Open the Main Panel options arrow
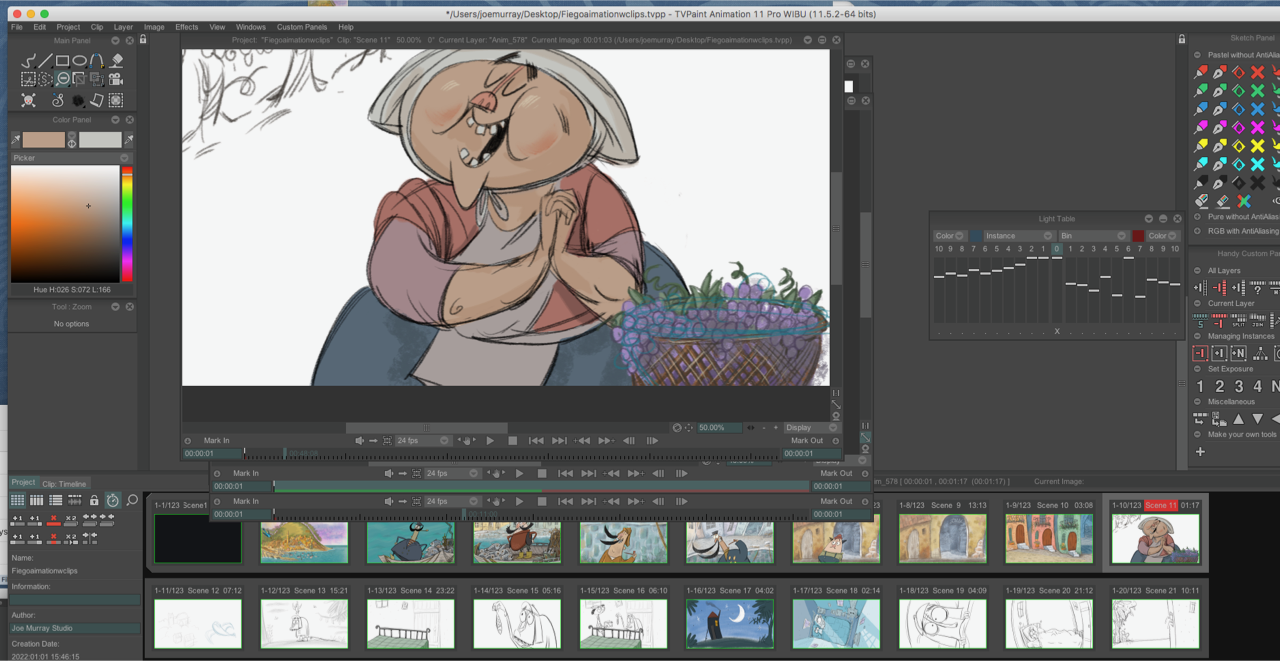The width and height of the screenshot is (1280, 661). (115, 41)
